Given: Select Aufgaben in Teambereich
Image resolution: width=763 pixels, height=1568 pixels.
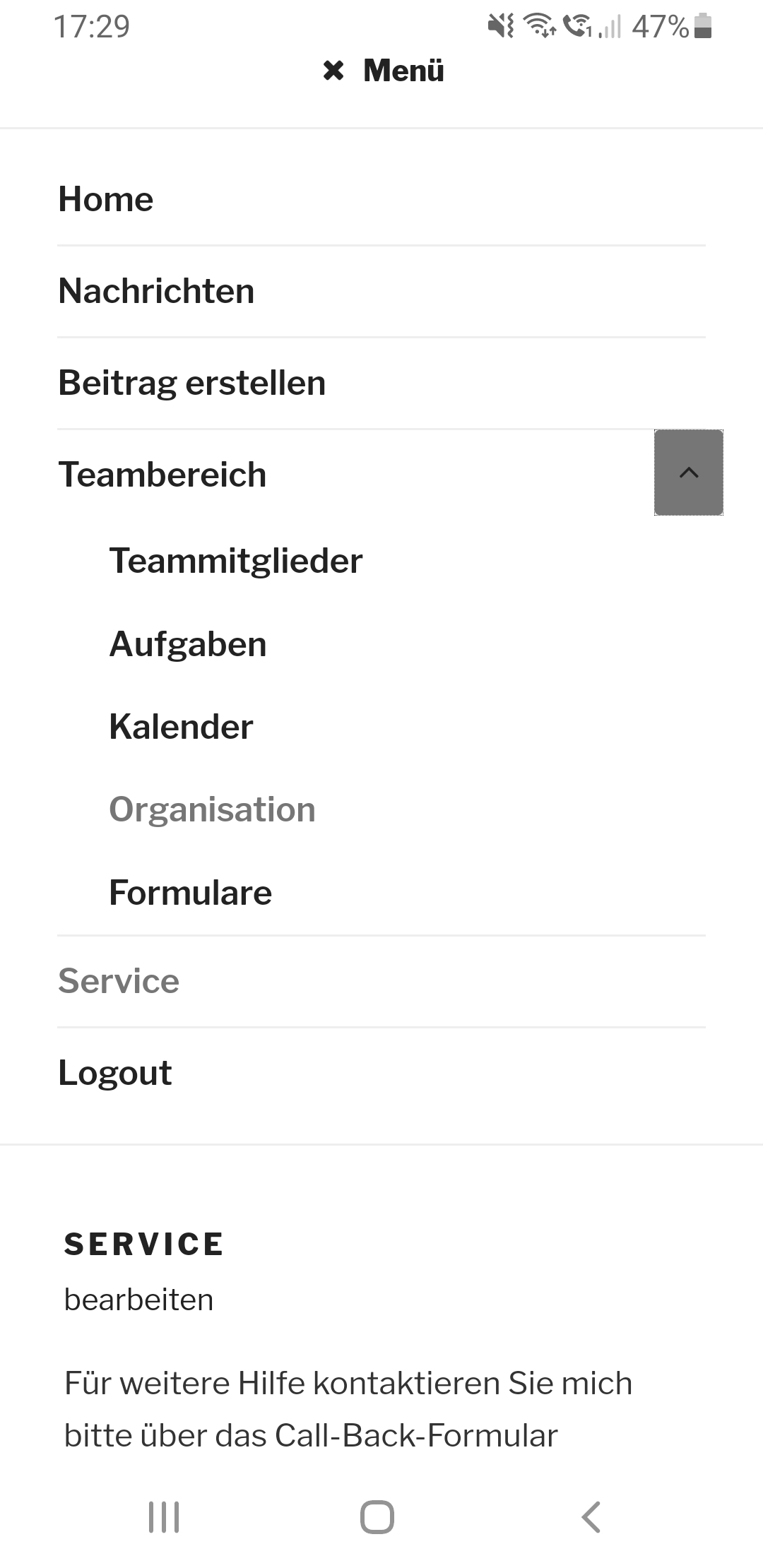Looking at the screenshot, I should point(188,644).
